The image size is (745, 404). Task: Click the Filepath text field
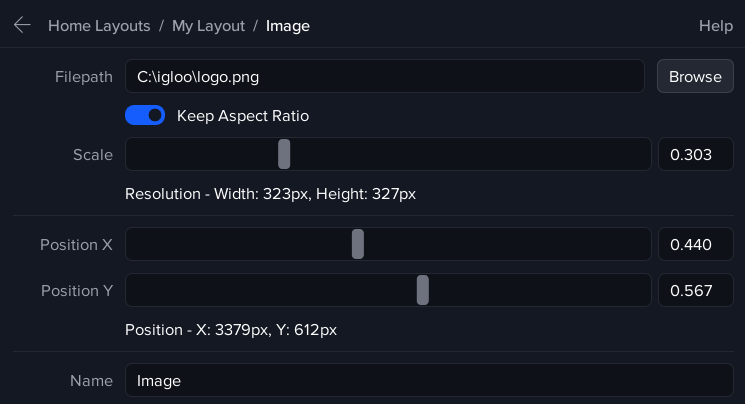[x=385, y=76]
